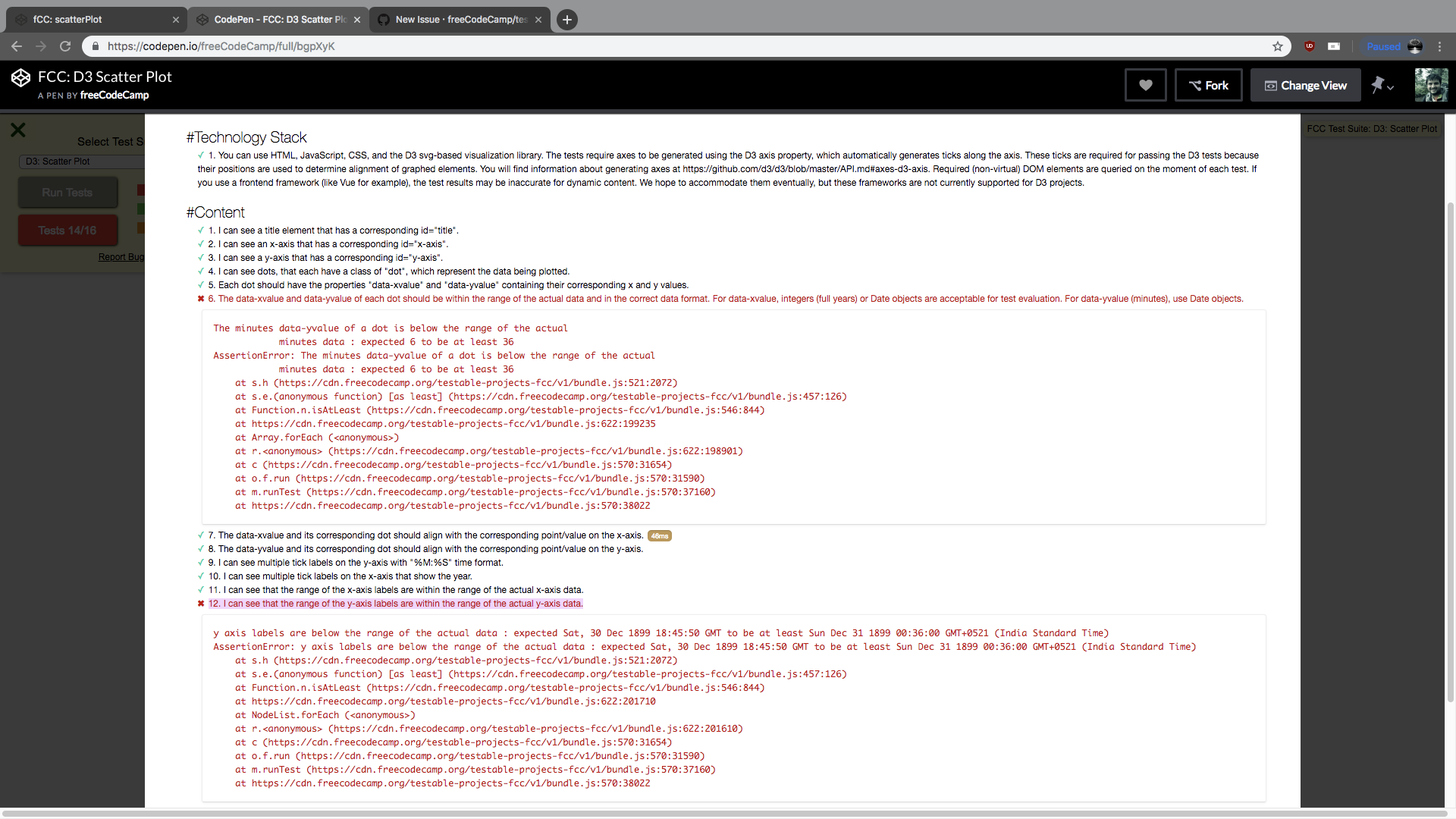Click failed test 12 about y-axis labels range
This screenshot has width=1456, height=819.
(x=395, y=604)
